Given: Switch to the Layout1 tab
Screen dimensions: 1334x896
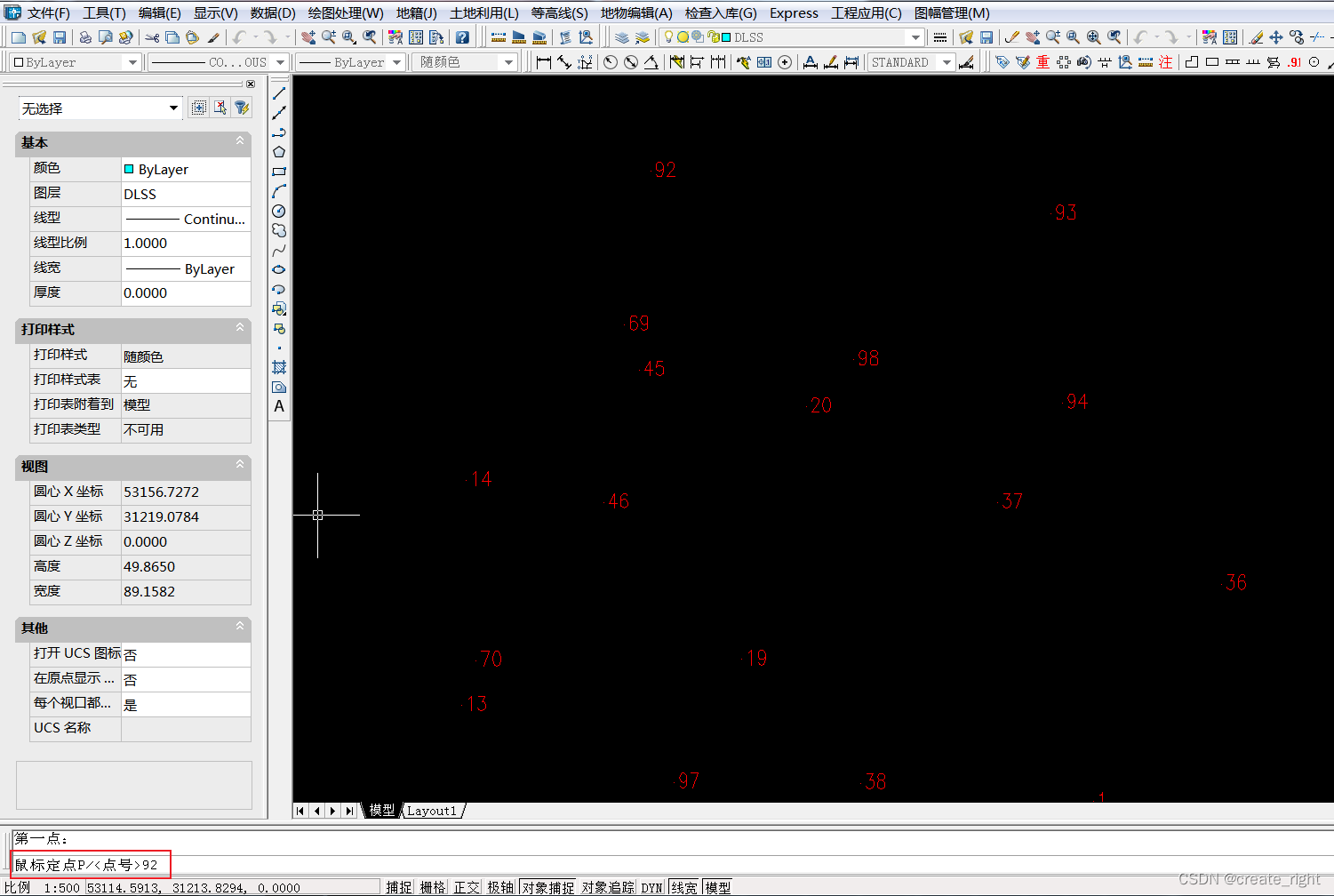Looking at the screenshot, I should 432,811.
